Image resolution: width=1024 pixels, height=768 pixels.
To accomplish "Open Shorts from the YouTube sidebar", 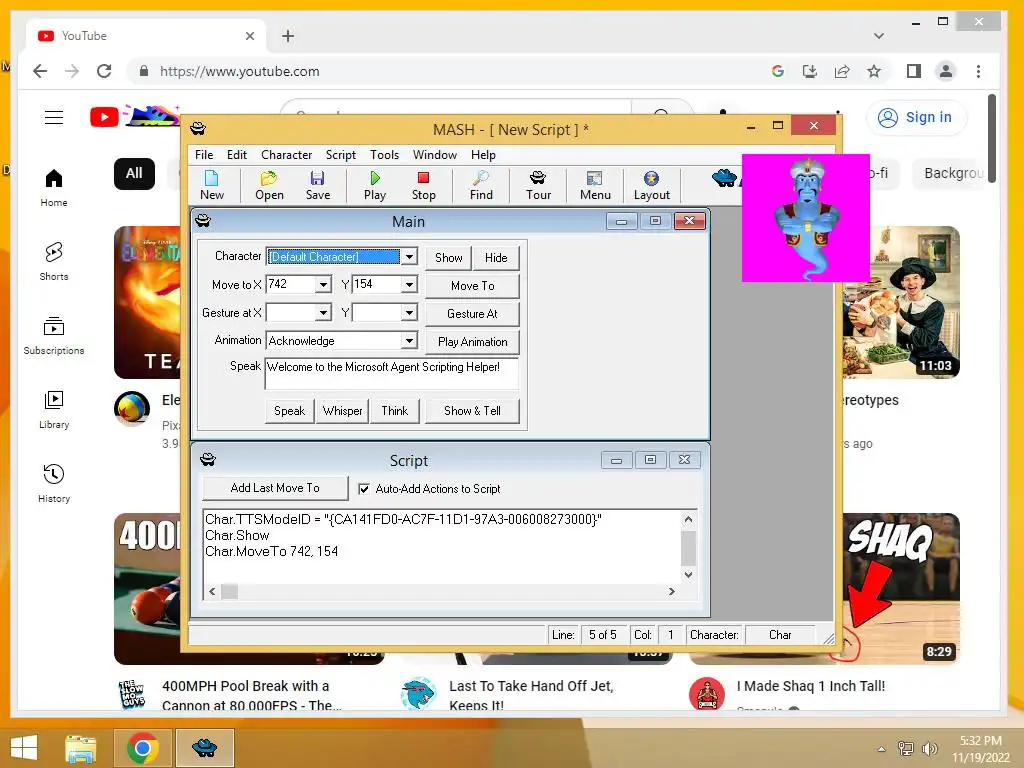I will pyautogui.click(x=54, y=262).
